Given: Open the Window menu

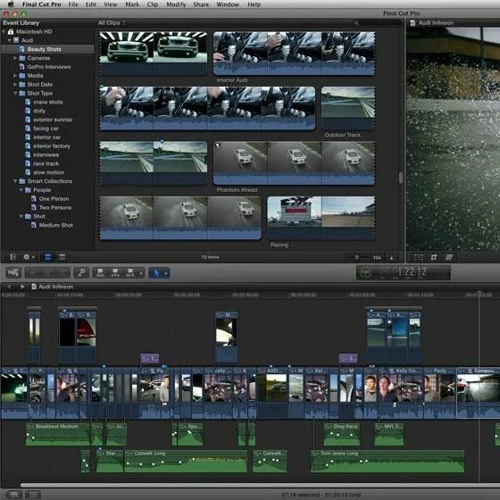Looking at the screenshot, I should pos(228,4).
